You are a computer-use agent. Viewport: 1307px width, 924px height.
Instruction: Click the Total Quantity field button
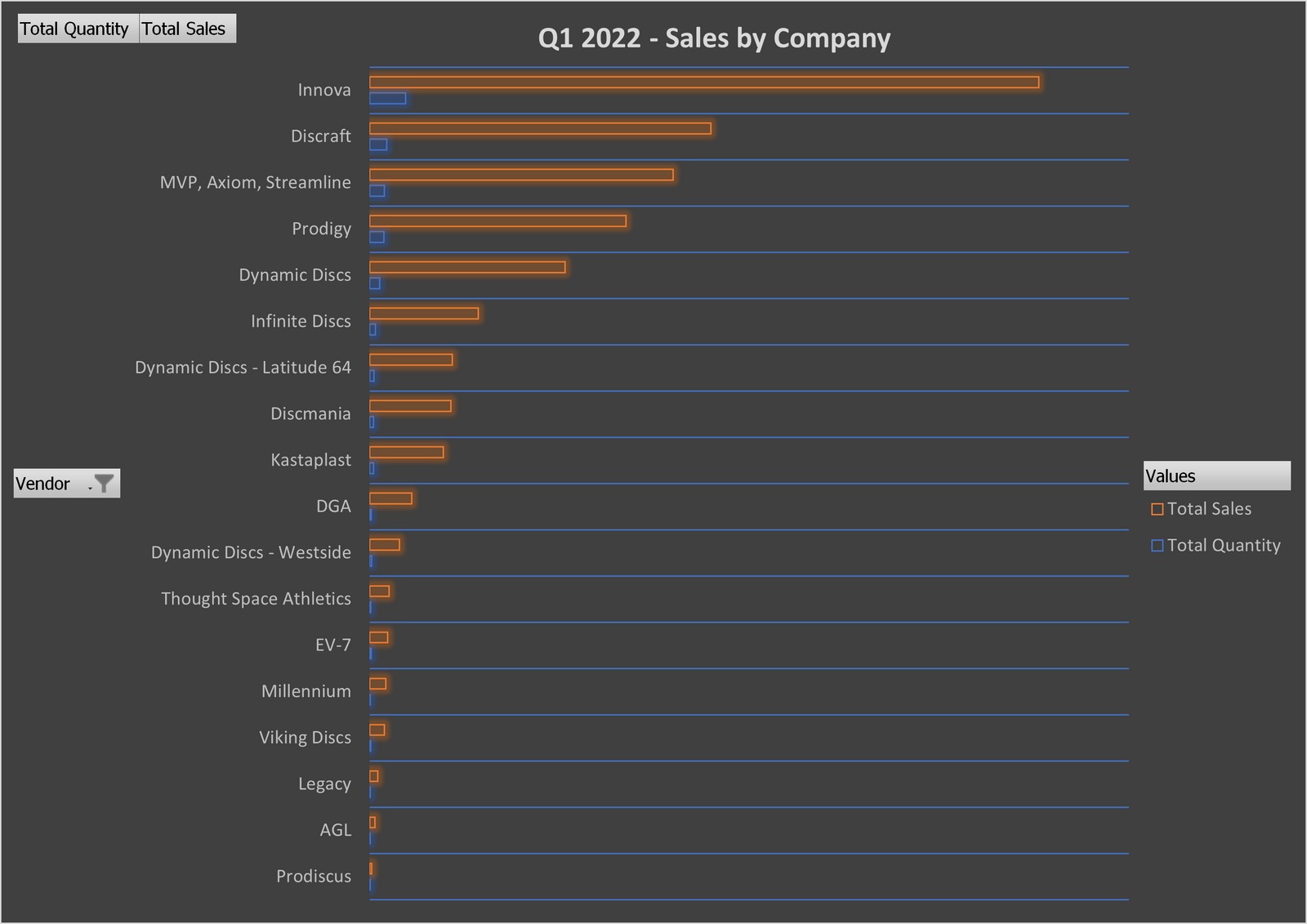click(77, 28)
